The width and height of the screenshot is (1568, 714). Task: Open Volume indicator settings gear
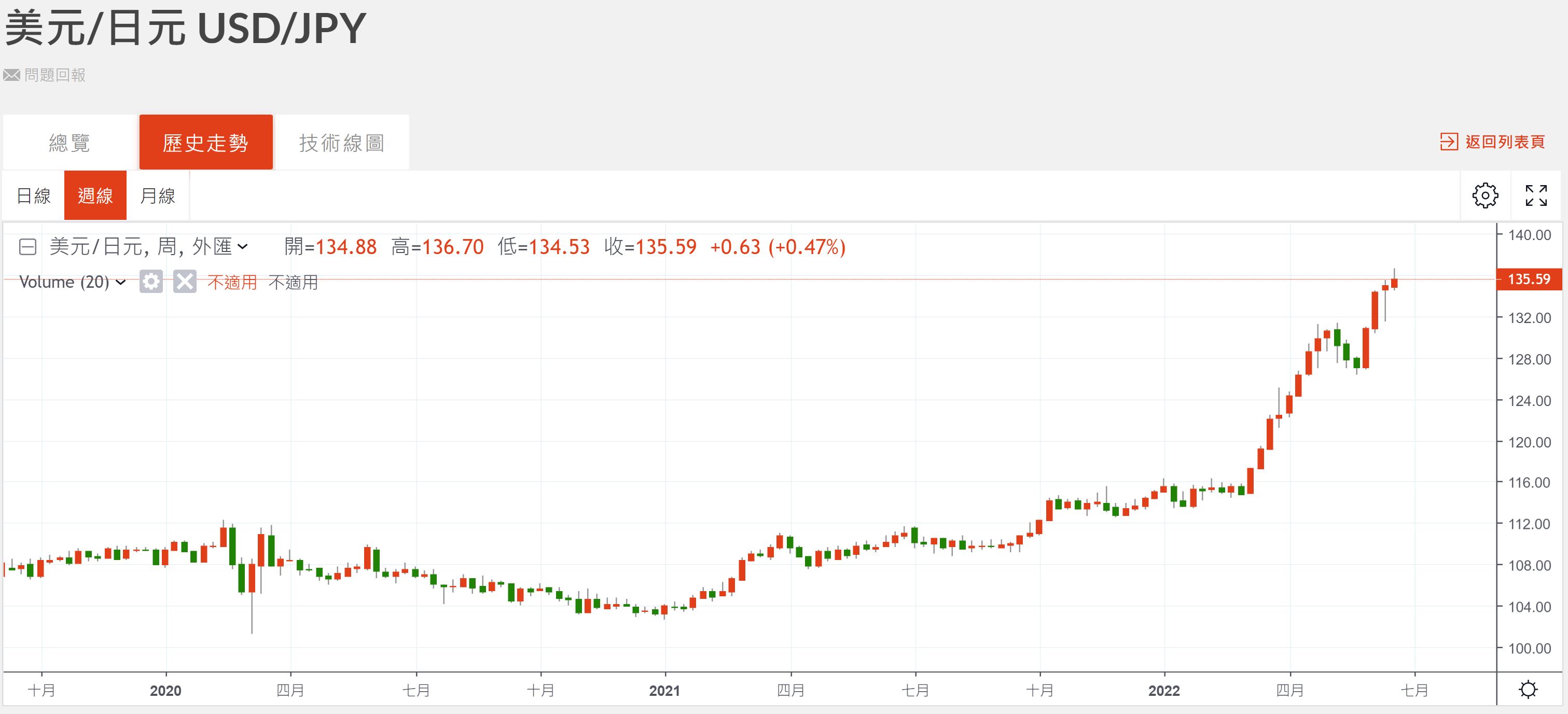pos(151,282)
